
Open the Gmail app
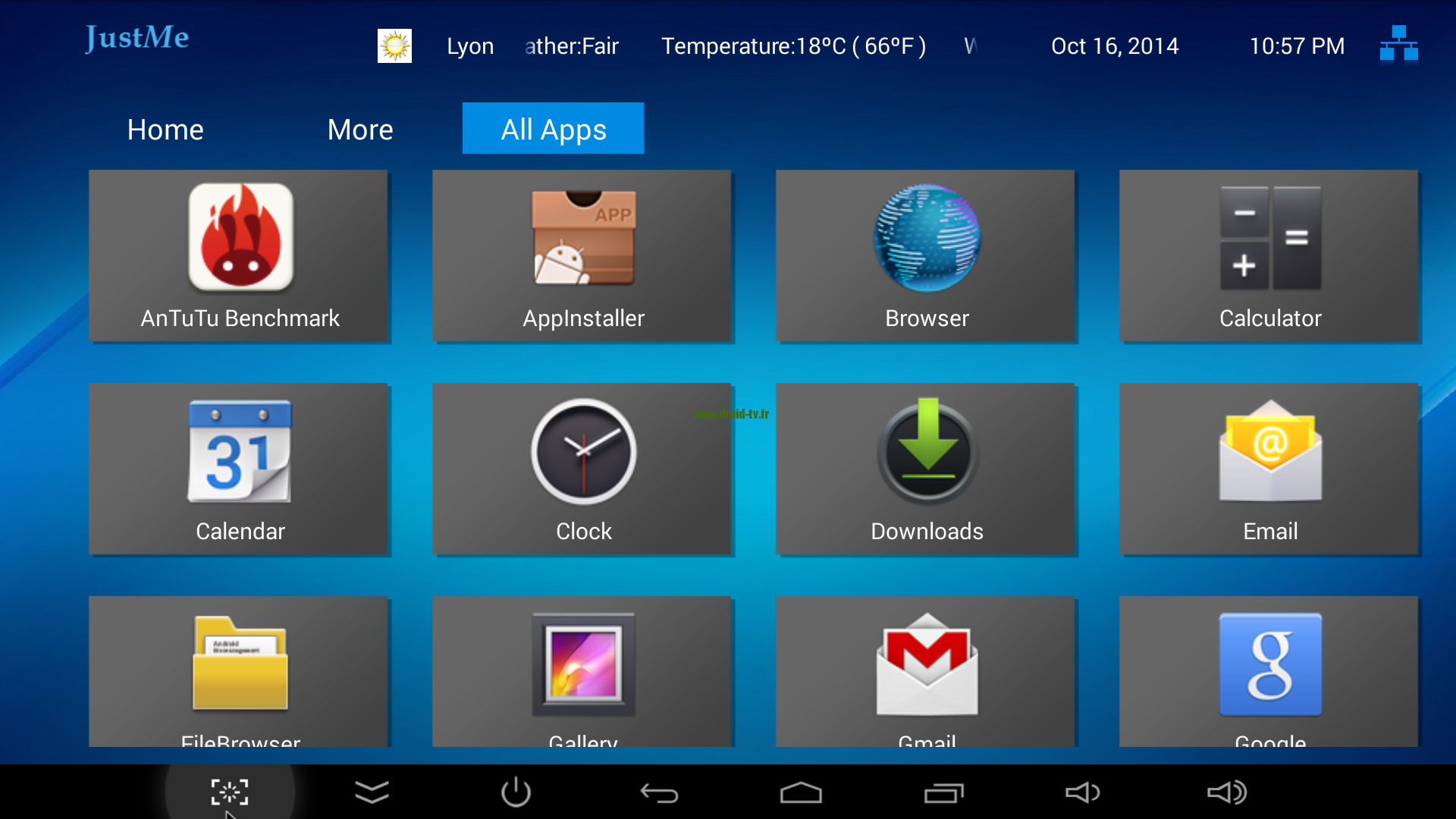[927, 671]
